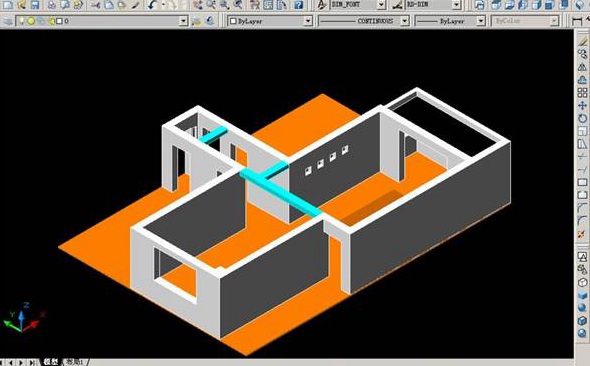Click the Paste icon
Image resolution: width=590 pixels, height=366 pixels.
(122, 5)
